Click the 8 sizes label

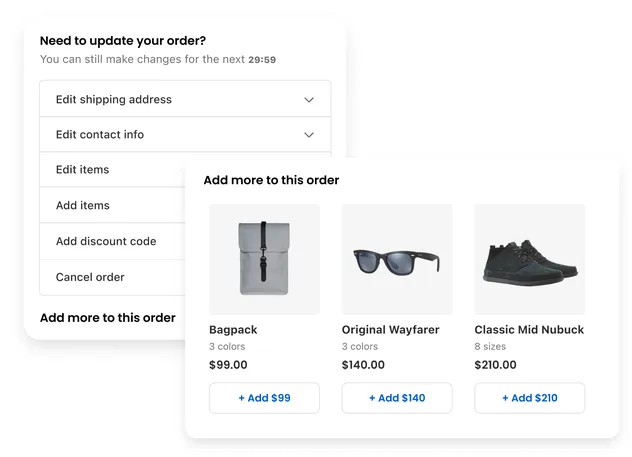(x=490, y=347)
